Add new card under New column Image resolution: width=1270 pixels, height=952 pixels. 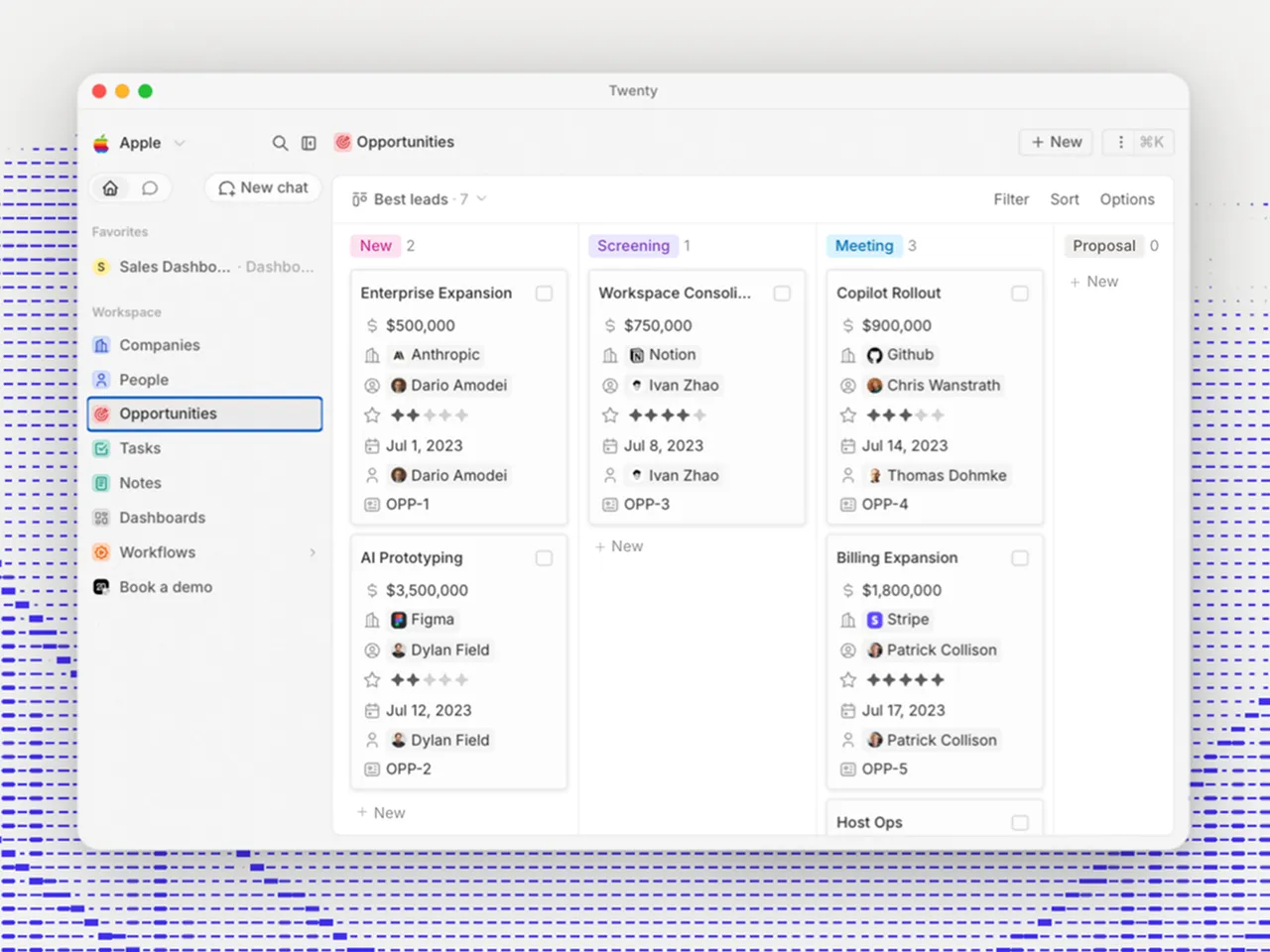coord(381,813)
